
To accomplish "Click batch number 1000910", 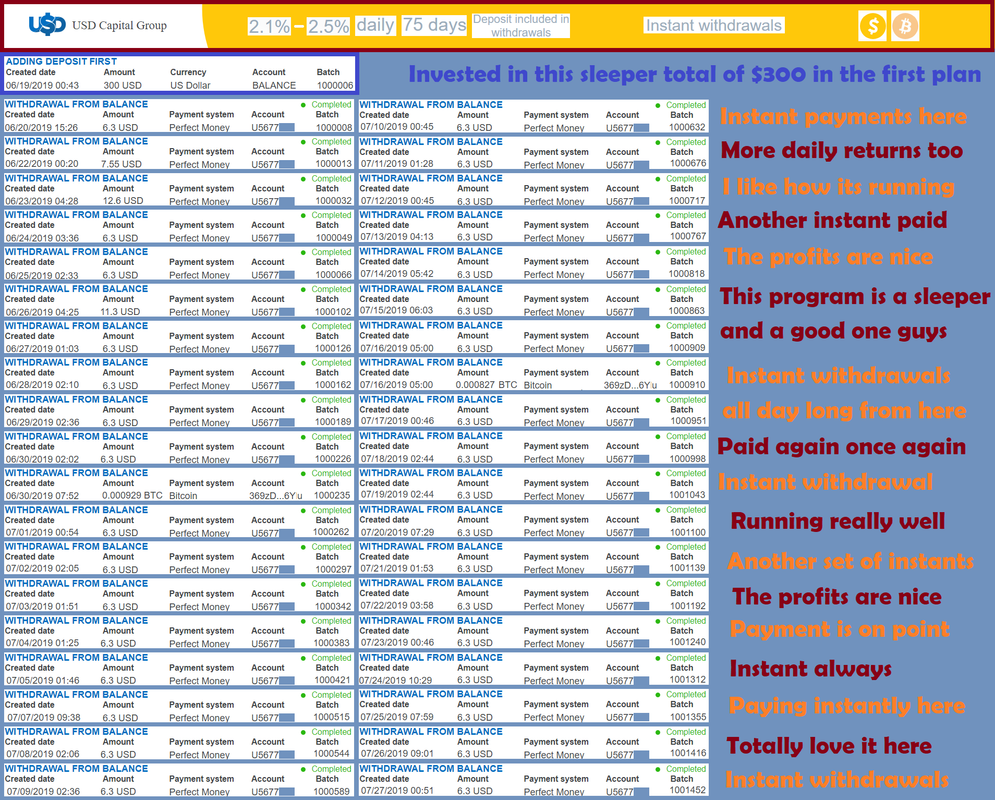I will [687, 384].
